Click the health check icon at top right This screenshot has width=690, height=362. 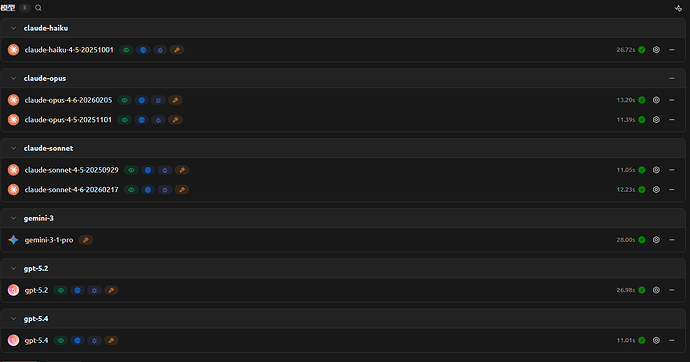tap(678, 8)
